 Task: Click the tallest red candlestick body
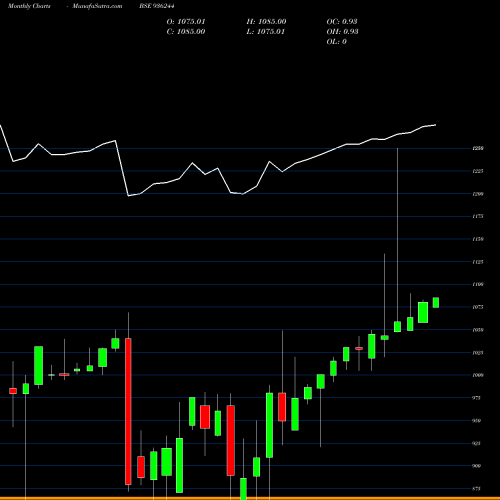click(128, 411)
